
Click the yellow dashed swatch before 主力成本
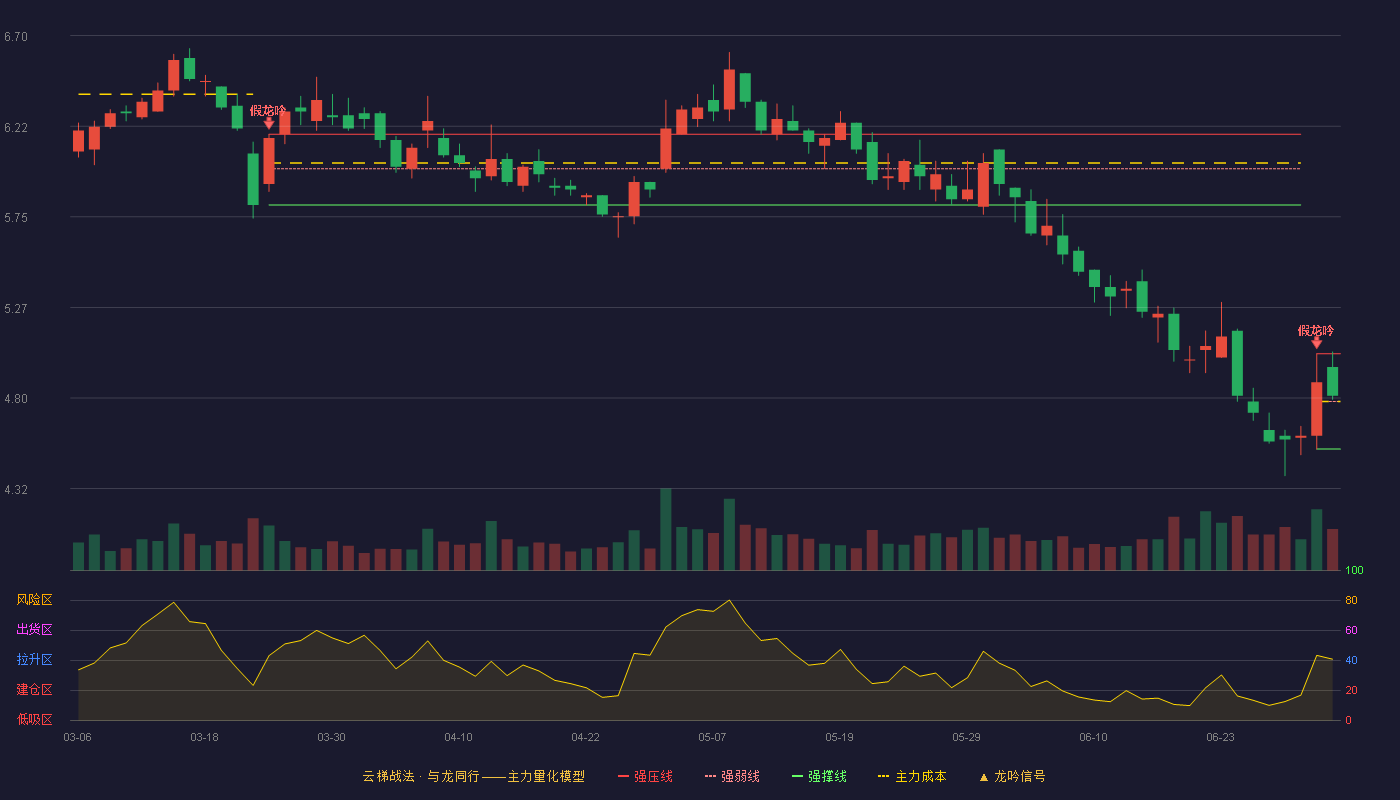[x=883, y=776]
